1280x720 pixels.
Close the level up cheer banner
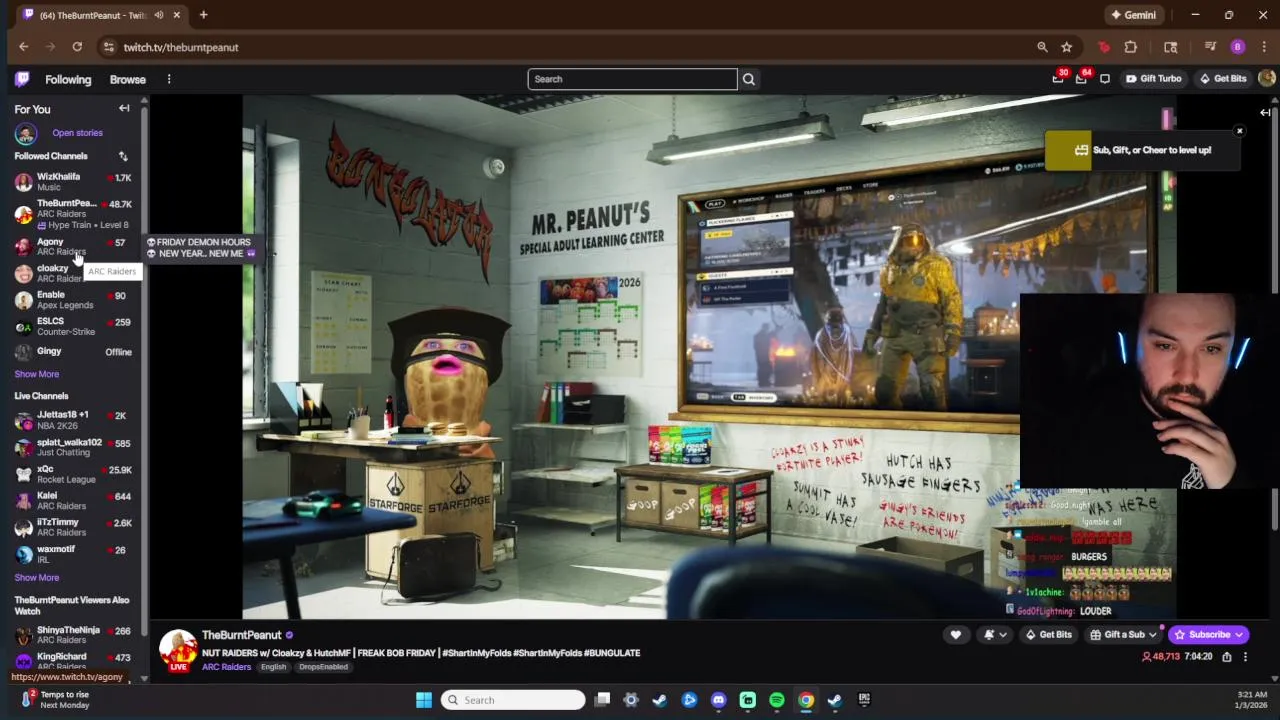pos(1239,131)
